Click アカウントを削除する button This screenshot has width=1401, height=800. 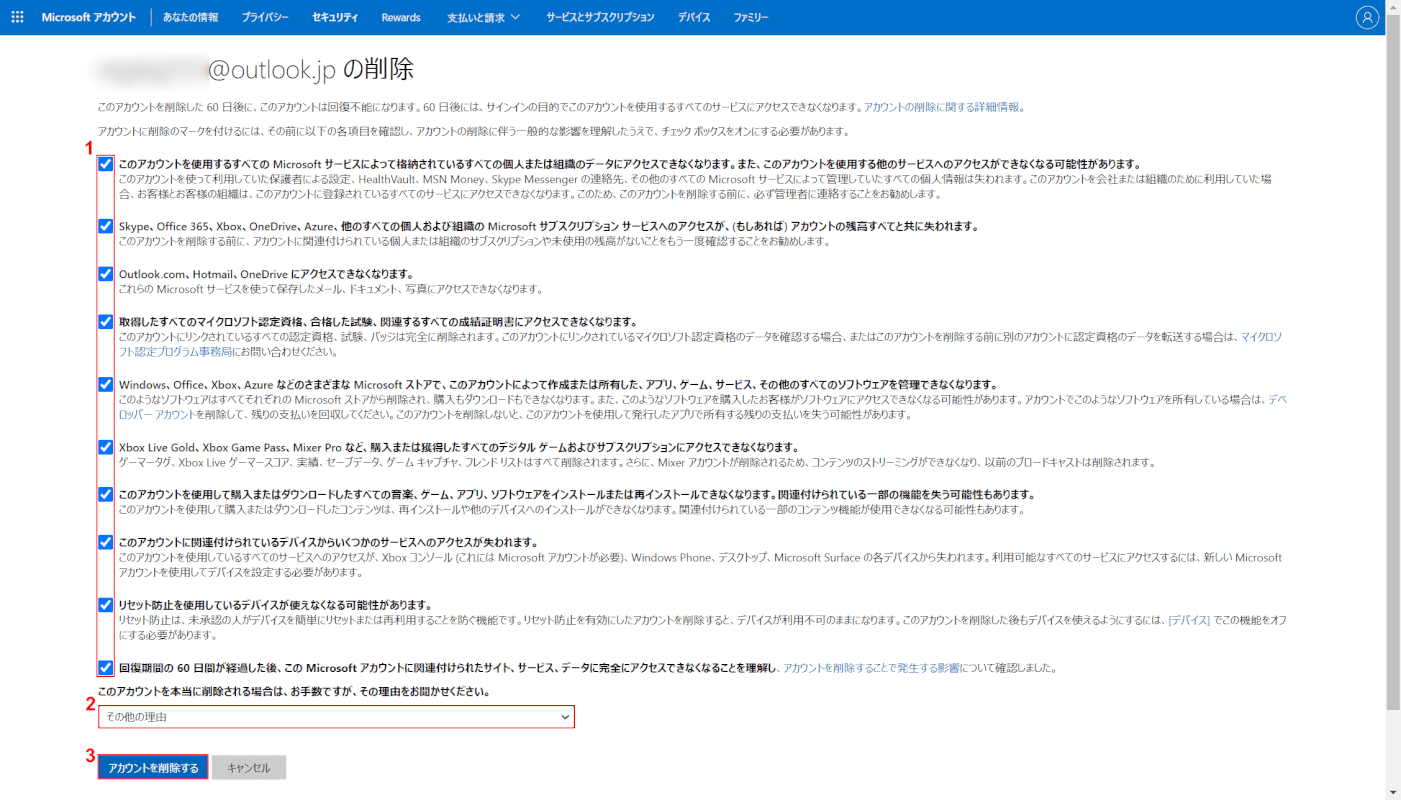click(153, 767)
